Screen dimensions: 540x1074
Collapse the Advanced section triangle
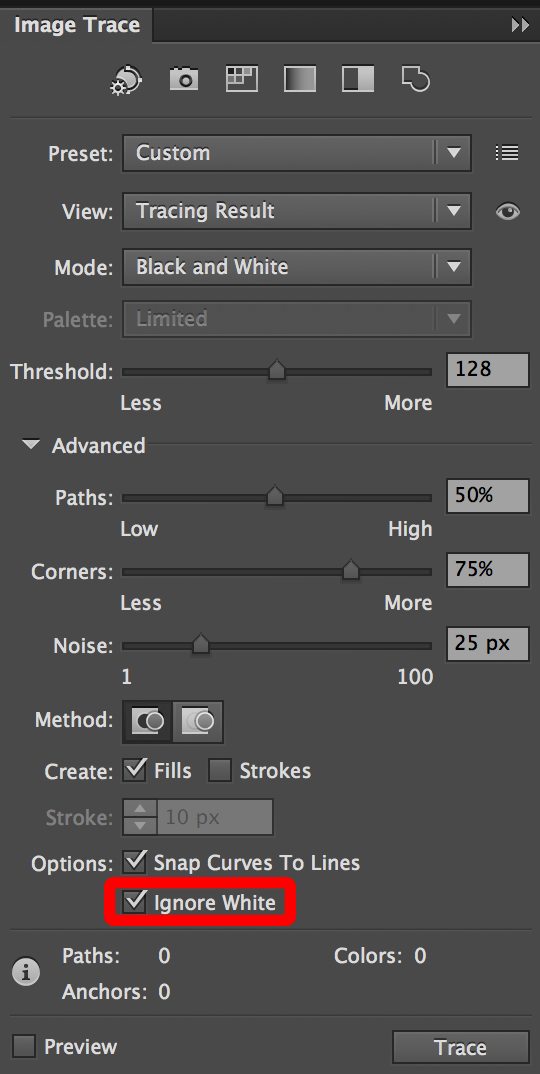(x=31, y=445)
